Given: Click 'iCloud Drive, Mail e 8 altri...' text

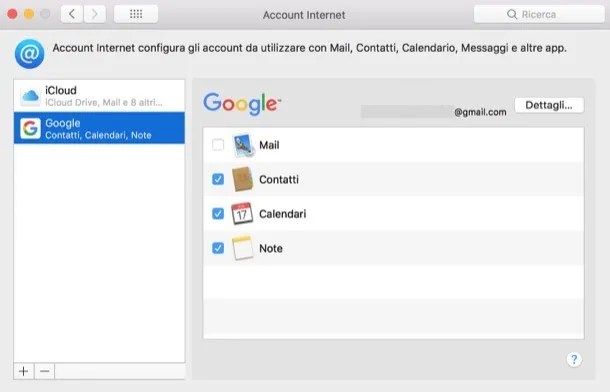Looking at the screenshot, I should point(103,103).
